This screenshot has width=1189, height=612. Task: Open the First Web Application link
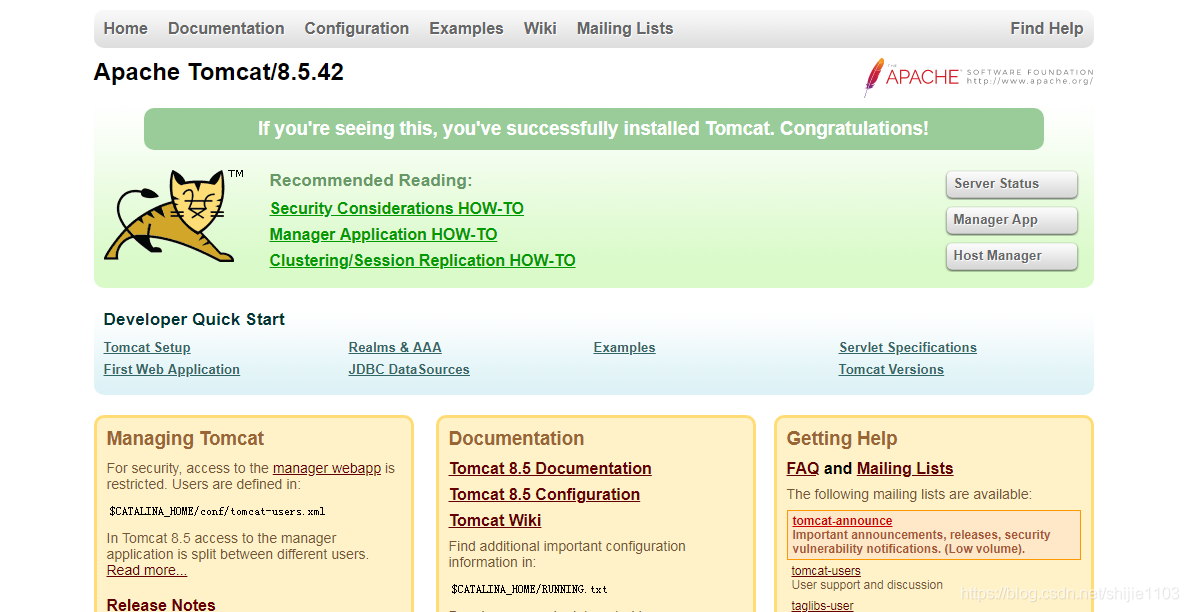point(171,369)
